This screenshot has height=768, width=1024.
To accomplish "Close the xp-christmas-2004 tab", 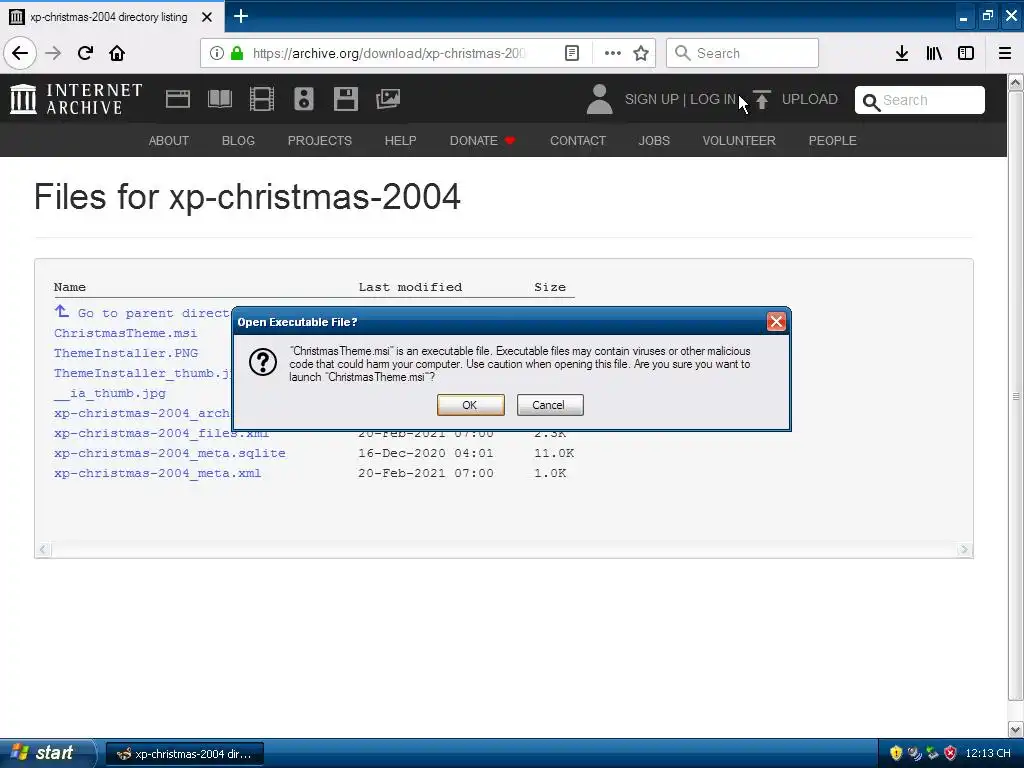I will (207, 17).
